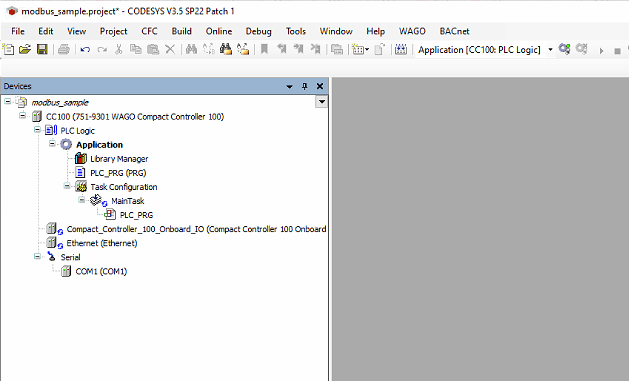Open the Online menu
629x381 pixels.
[x=219, y=31]
